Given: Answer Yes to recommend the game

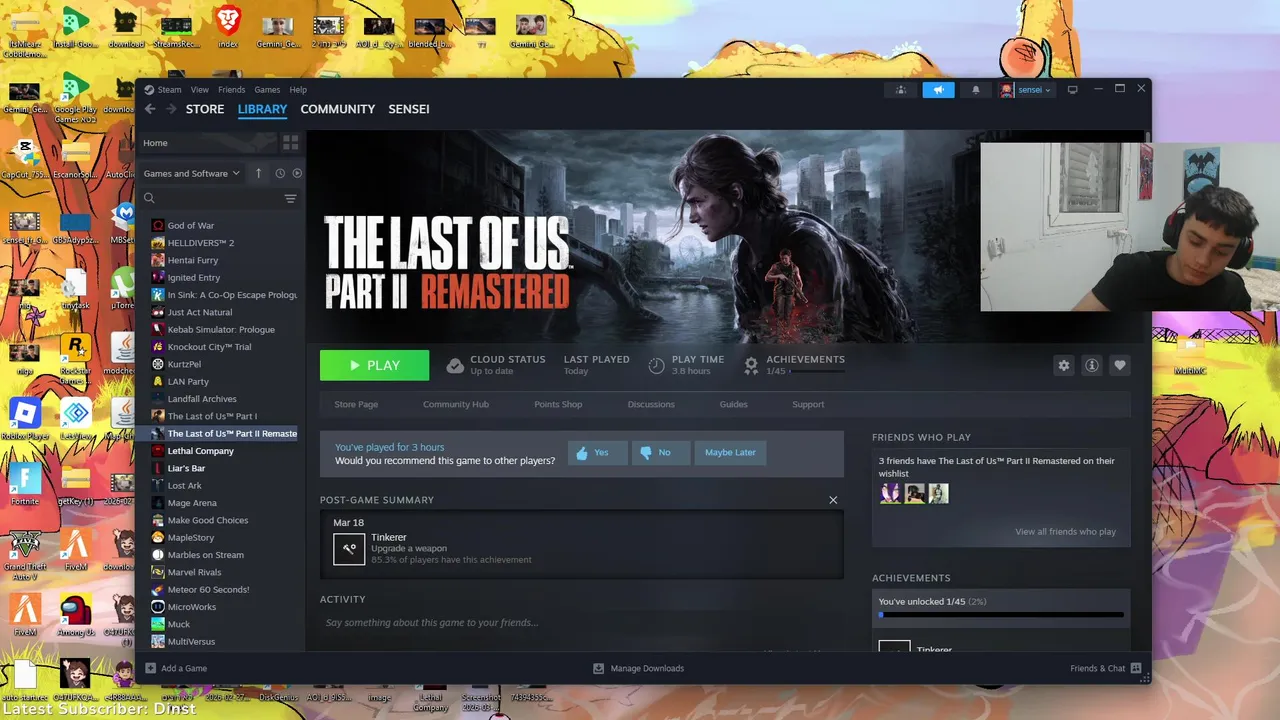Looking at the screenshot, I should (598, 453).
